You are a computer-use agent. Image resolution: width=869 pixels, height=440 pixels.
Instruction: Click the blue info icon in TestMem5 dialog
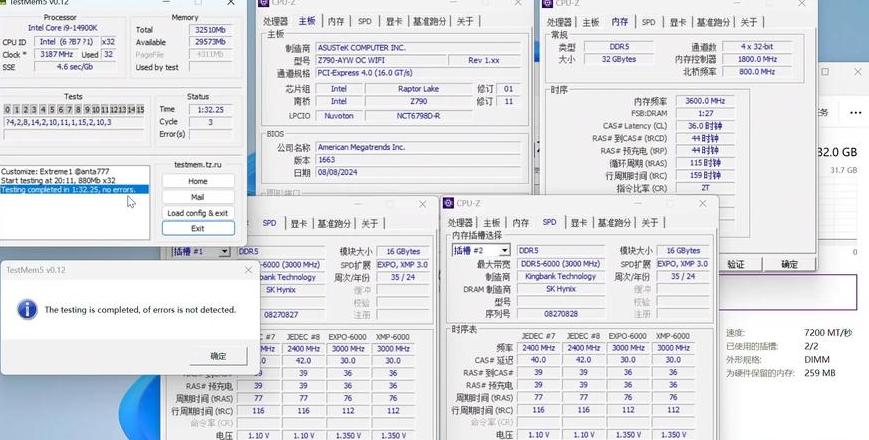[x=27, y=309]
